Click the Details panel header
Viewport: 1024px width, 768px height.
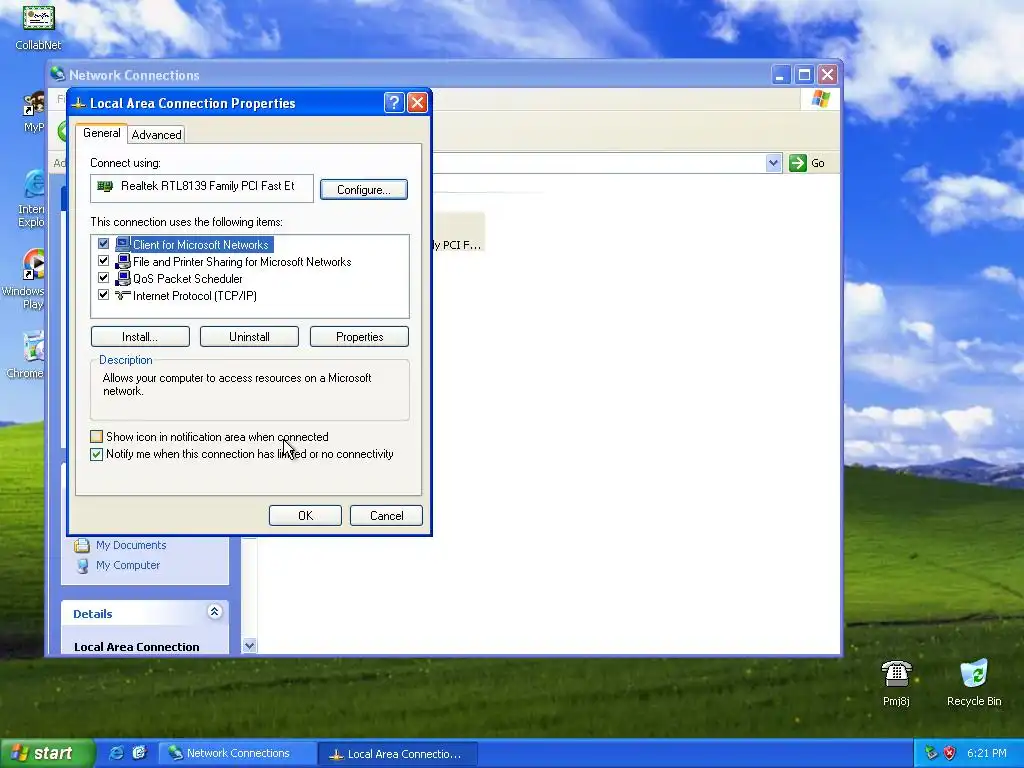(144, 613)
